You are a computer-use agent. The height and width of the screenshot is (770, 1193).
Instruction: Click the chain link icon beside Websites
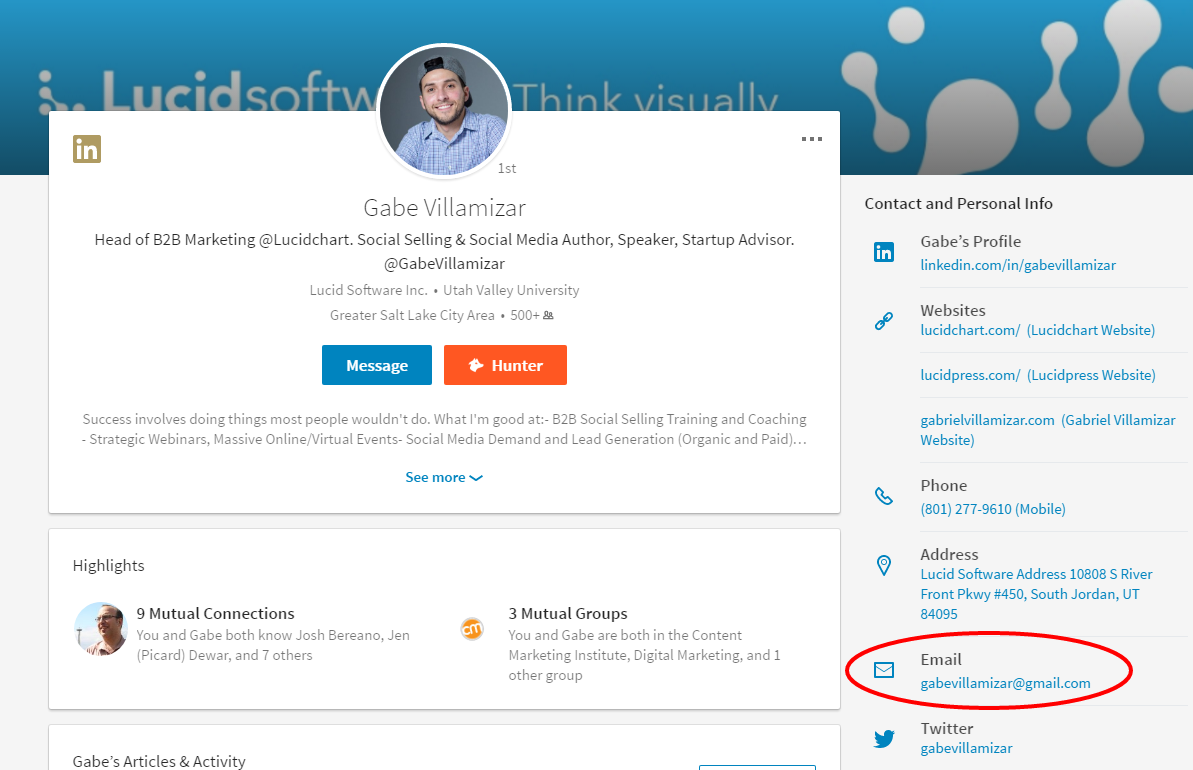883,321
